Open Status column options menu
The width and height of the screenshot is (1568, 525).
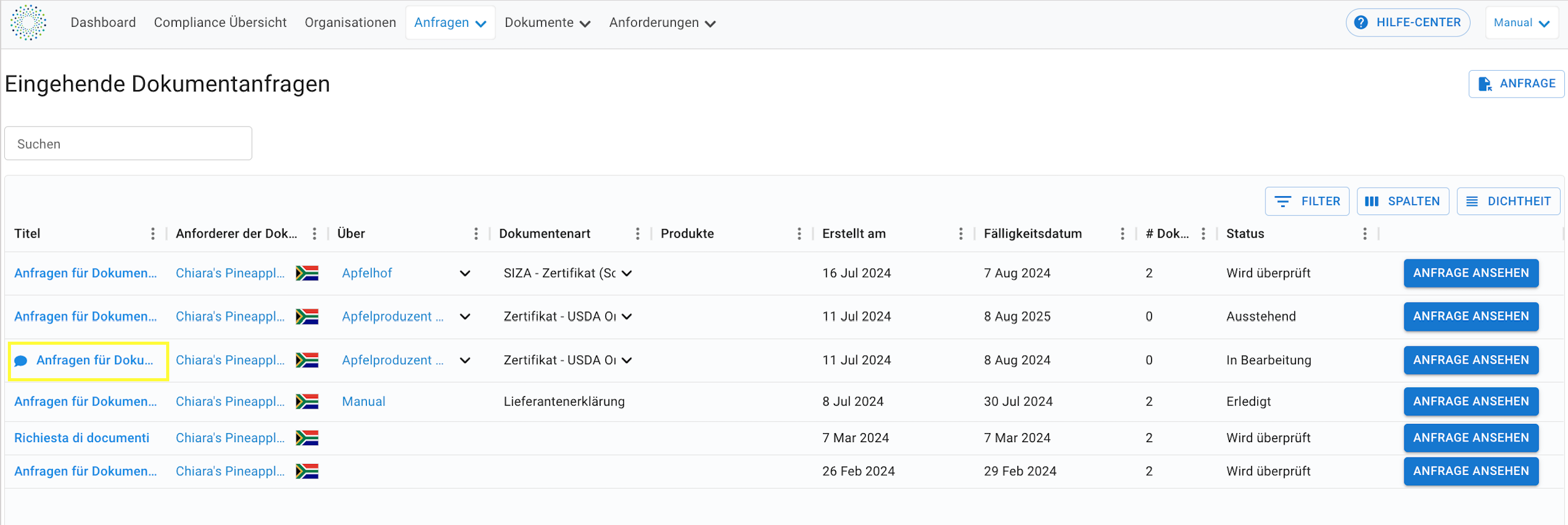1365,234
